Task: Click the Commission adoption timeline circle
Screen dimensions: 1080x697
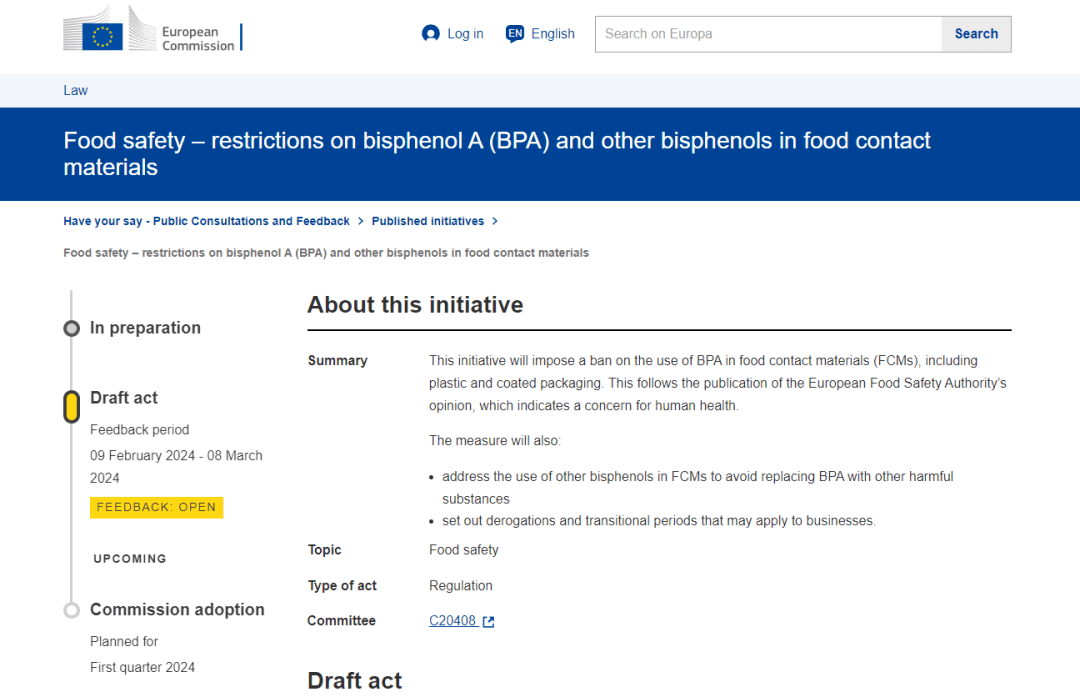Action: point(71,610)
